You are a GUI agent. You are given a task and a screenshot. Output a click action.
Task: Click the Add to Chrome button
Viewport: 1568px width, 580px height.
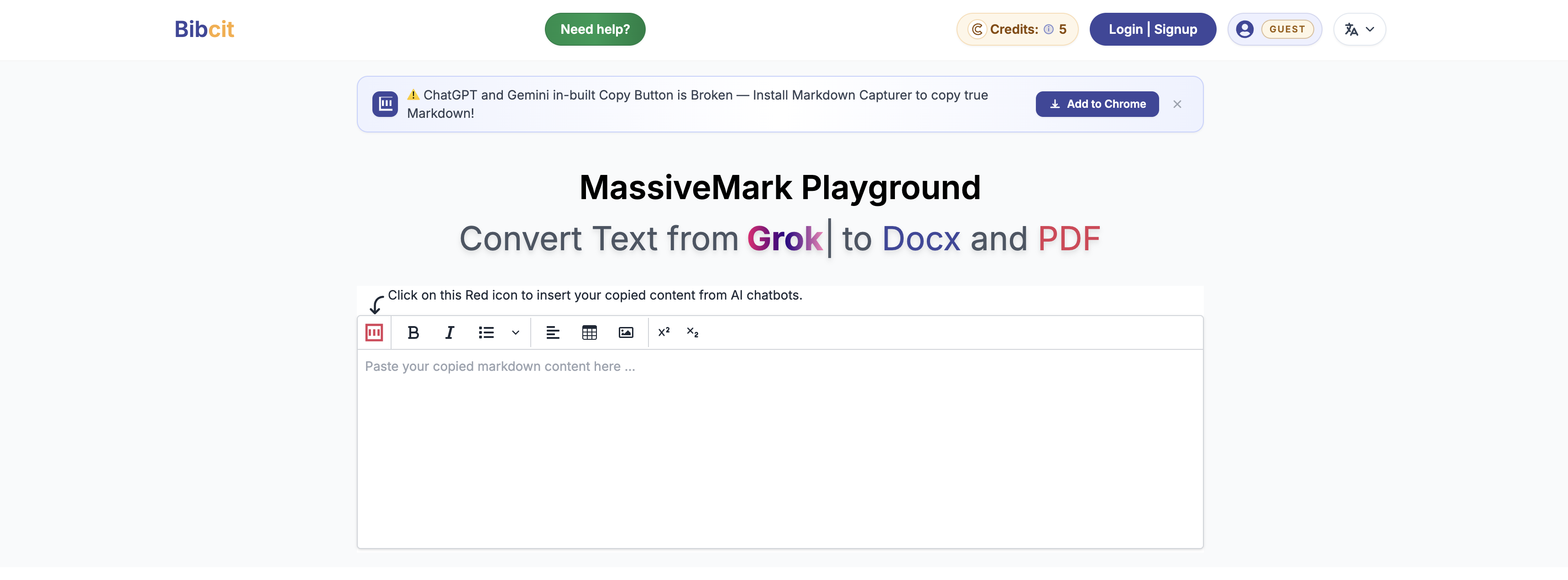click(x=1097, y=104)
